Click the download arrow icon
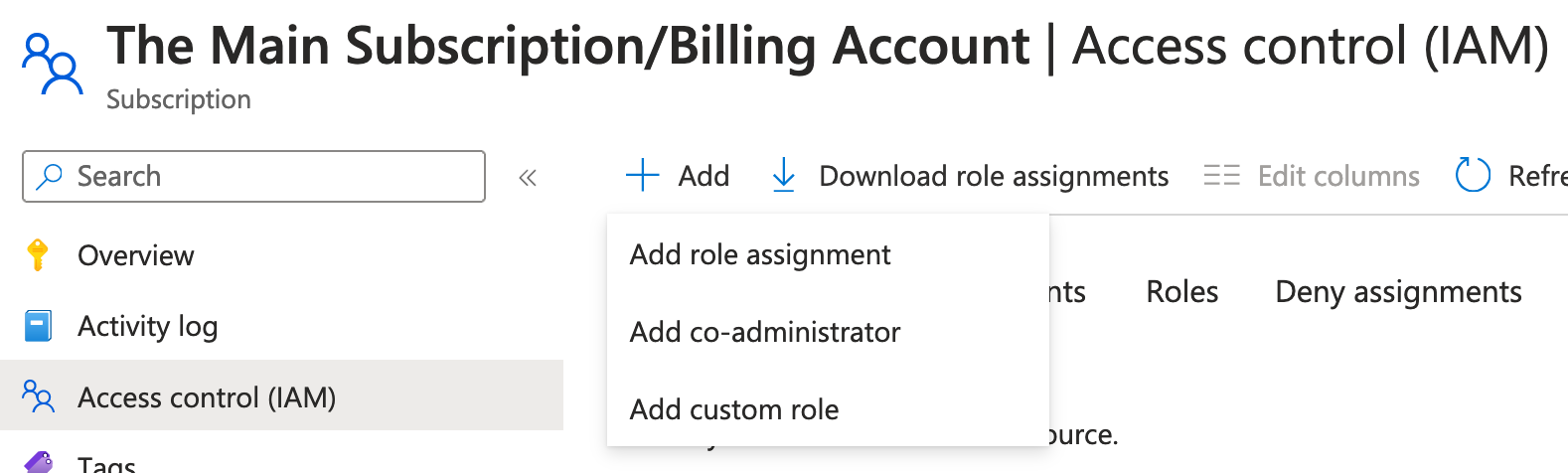This screenshot has height=473, width=1568. tap(784, 176)
